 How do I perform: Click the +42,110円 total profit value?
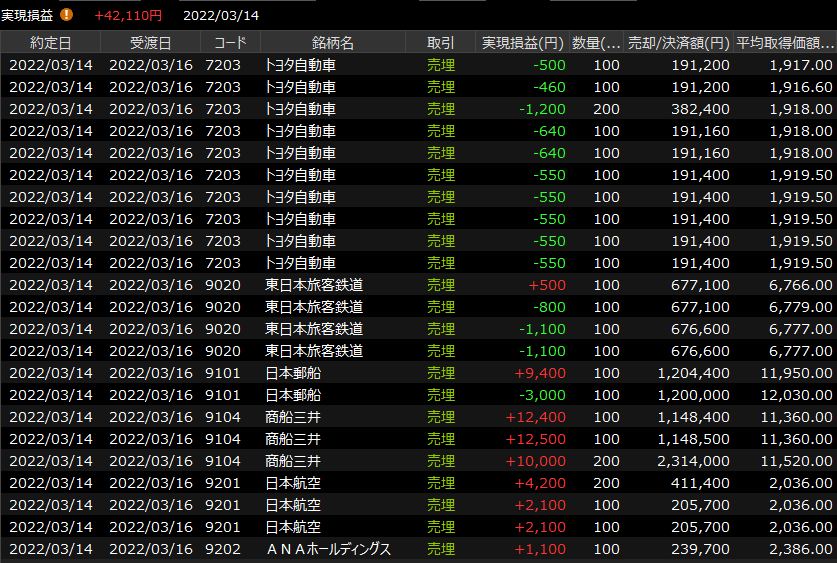[x=128, y=15]
